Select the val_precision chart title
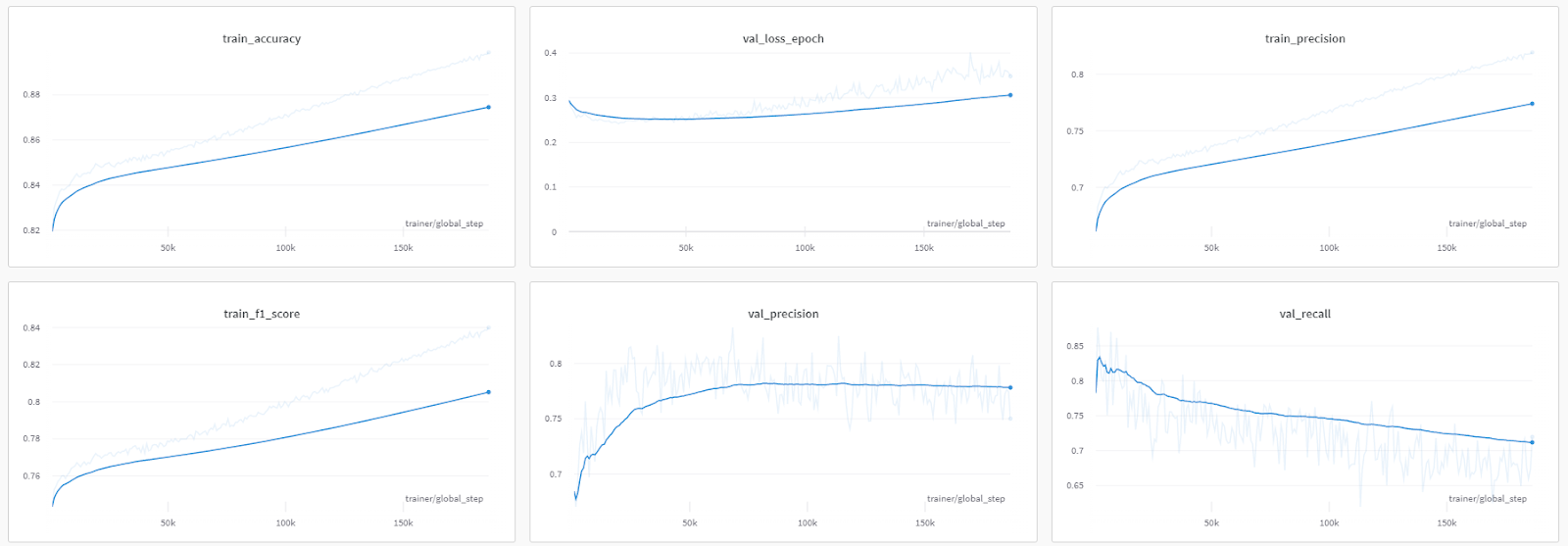The width and height of the screenshot is (1568, 546). 783,315
